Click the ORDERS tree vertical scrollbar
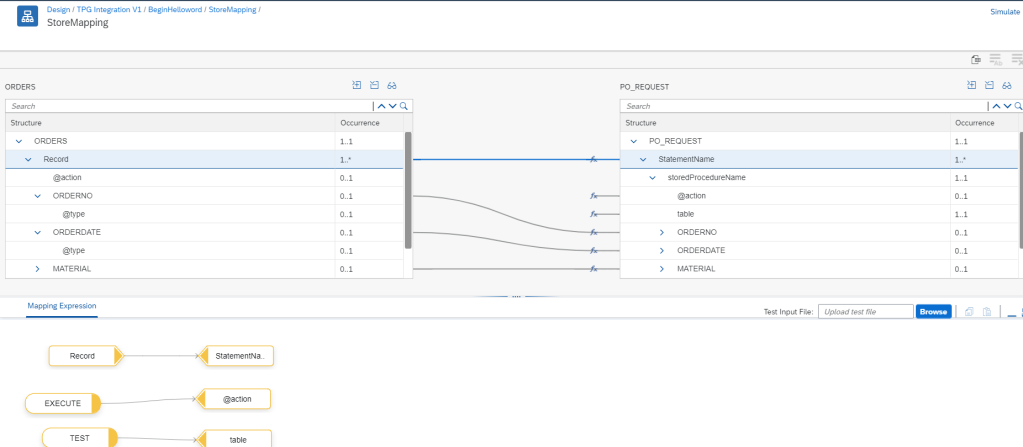 click(408, 190)
